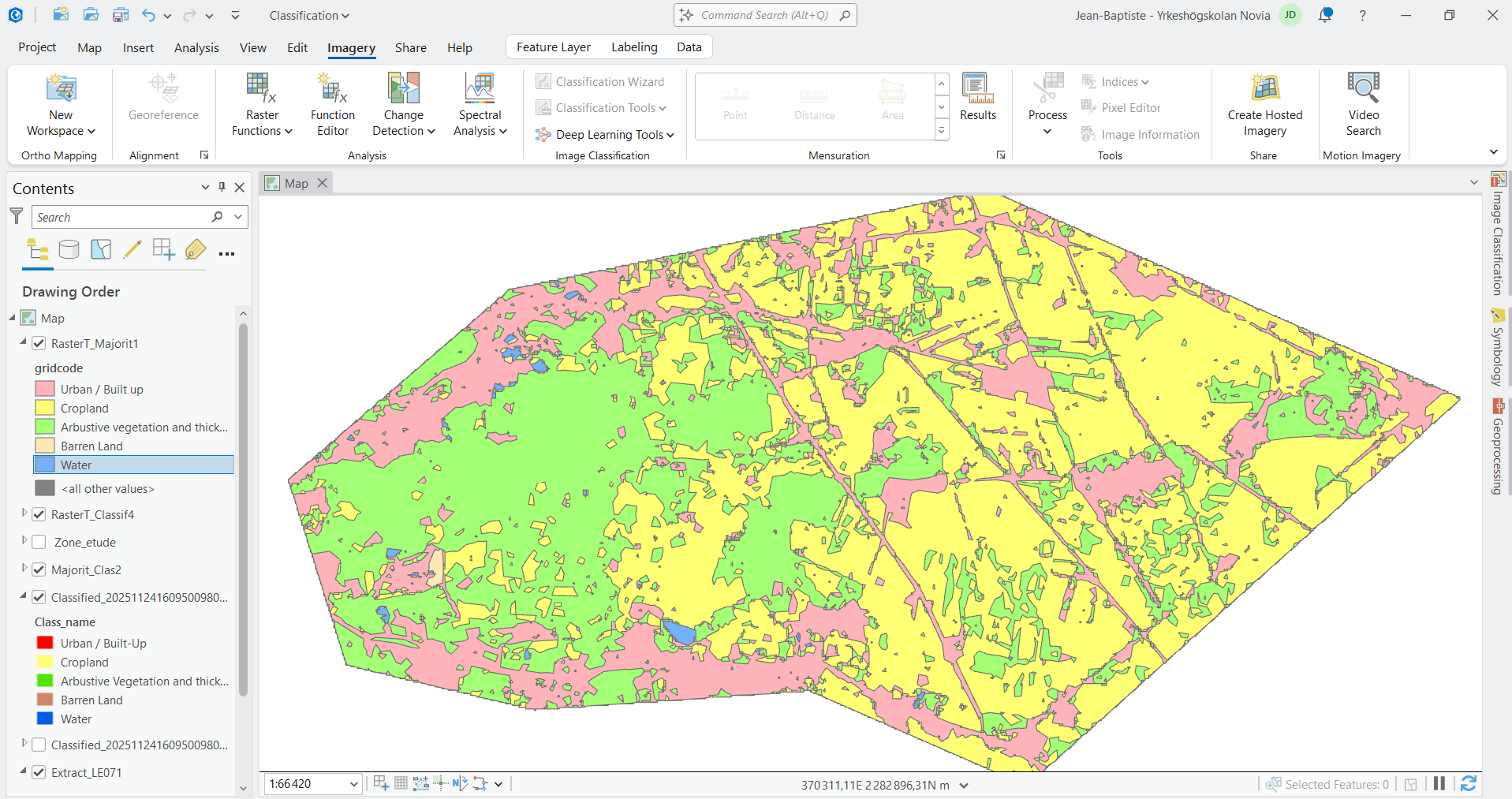
Task: Uncheck the RasterT_Majorit1 layer
Action: click(39, 344)
